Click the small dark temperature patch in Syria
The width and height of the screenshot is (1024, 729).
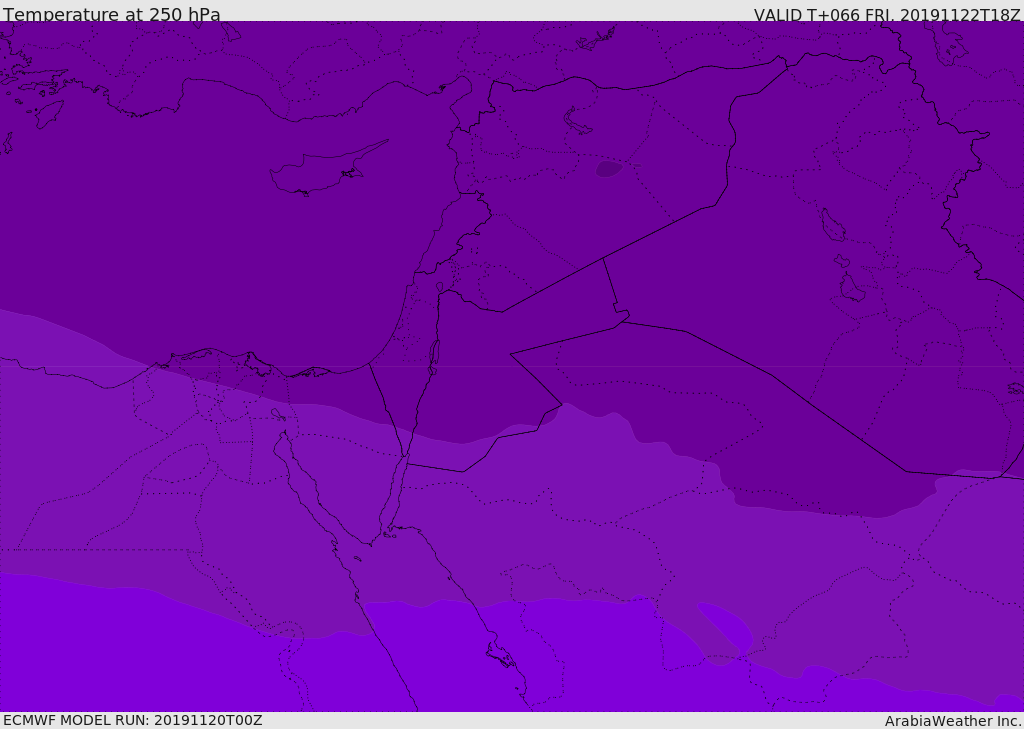[x=609, y=169]
